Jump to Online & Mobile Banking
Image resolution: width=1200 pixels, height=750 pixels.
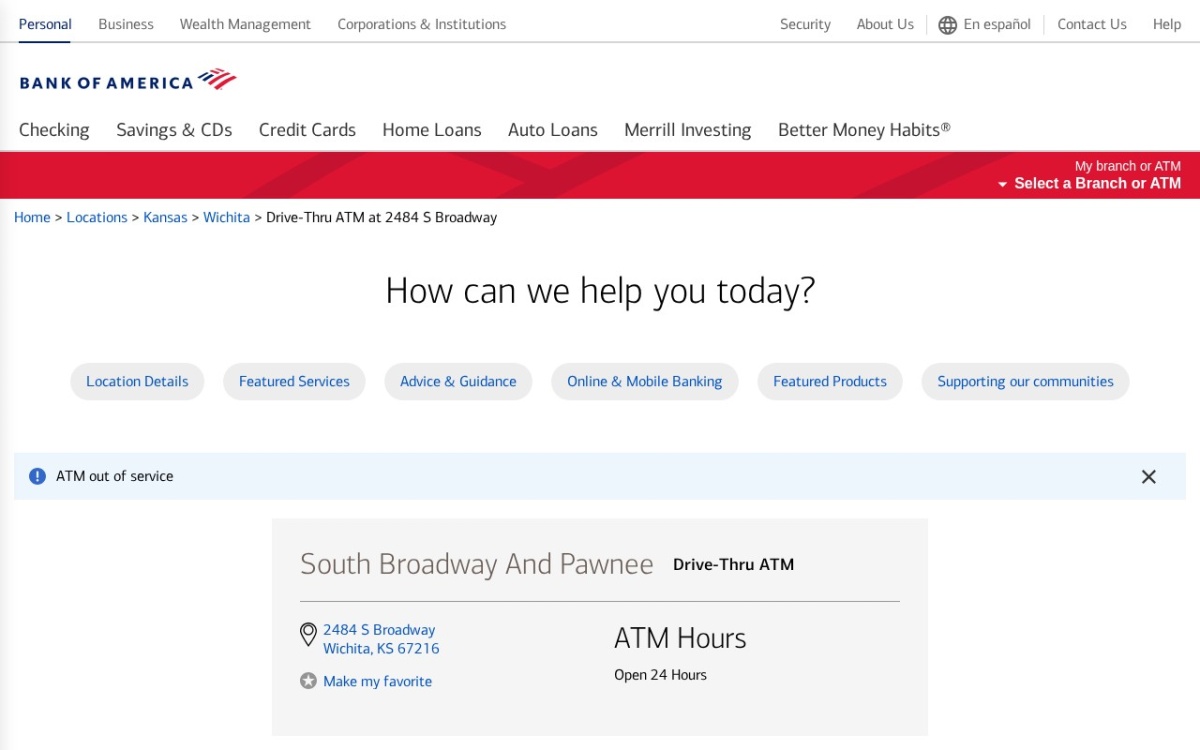coord(645,381)
